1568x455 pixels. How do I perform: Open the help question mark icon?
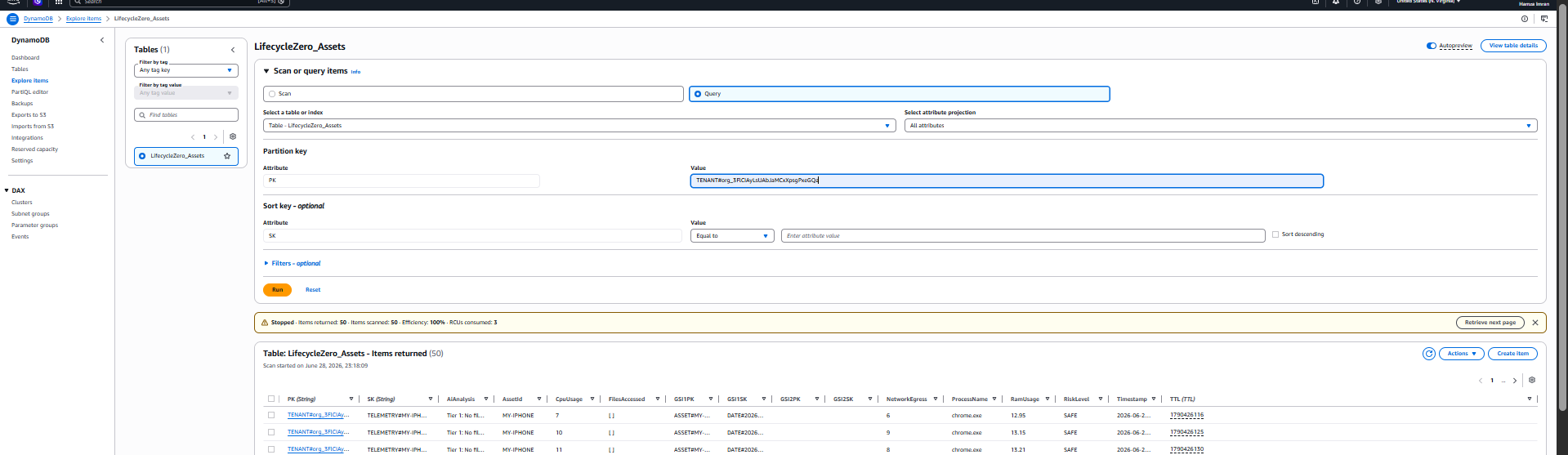click(x=1357, y=2)
